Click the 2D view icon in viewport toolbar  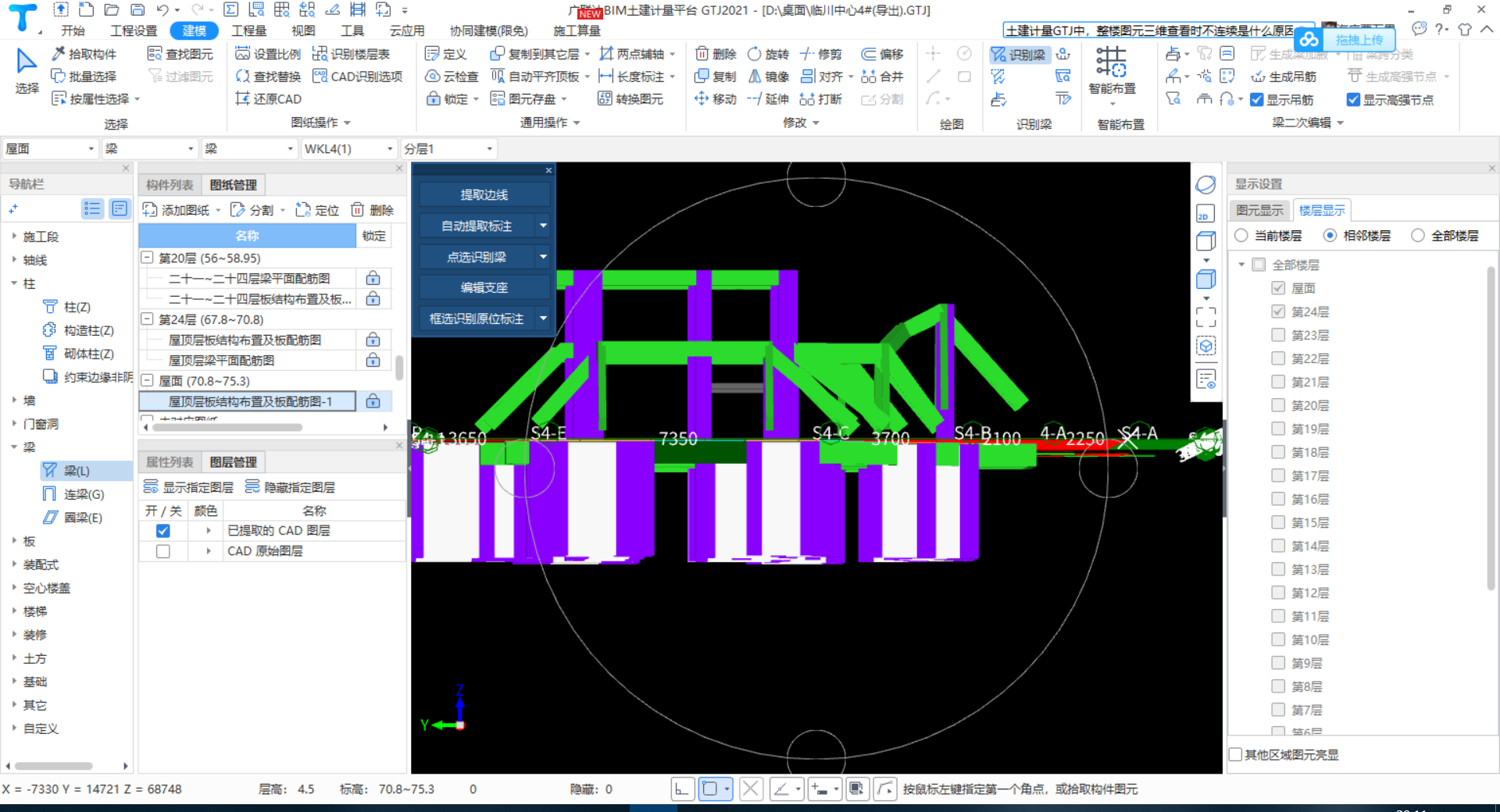[1205, 215]
